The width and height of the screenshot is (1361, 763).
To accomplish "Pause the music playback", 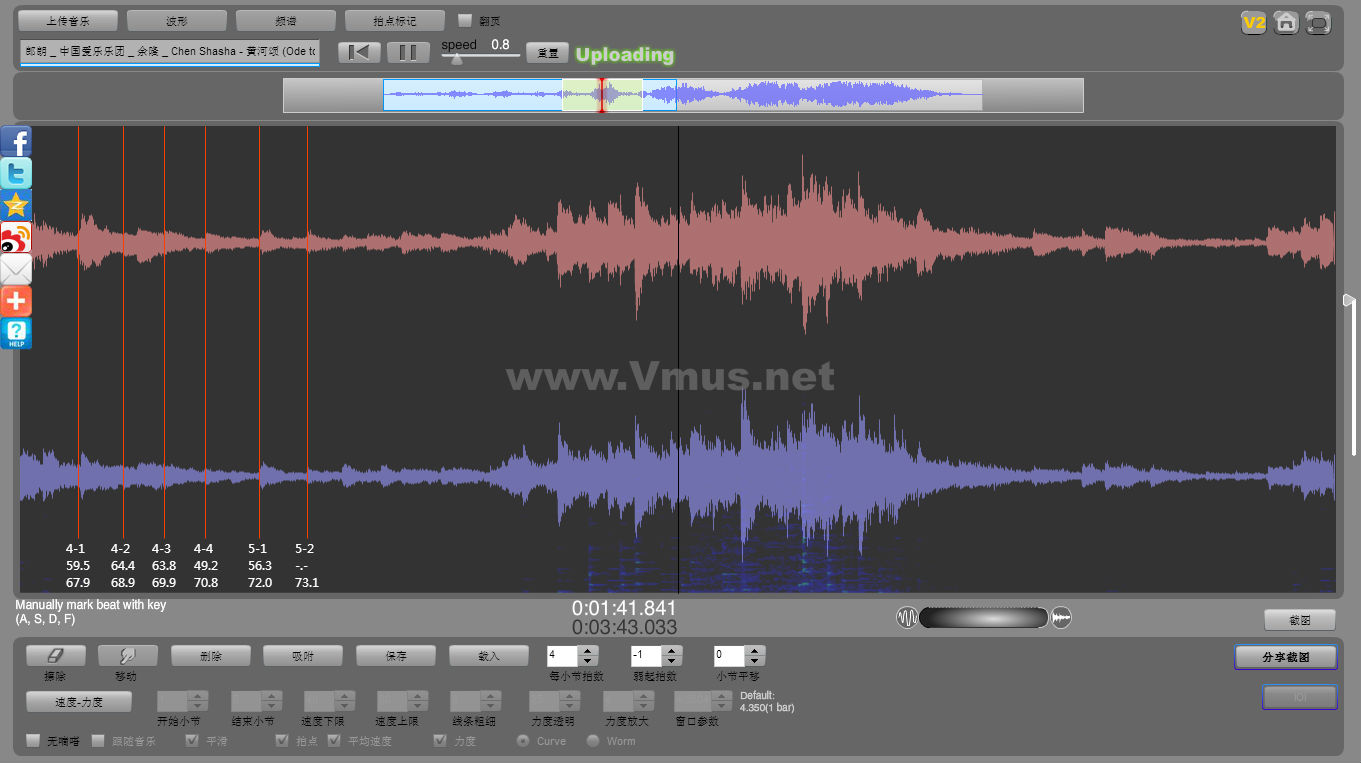I will [408, 53].
